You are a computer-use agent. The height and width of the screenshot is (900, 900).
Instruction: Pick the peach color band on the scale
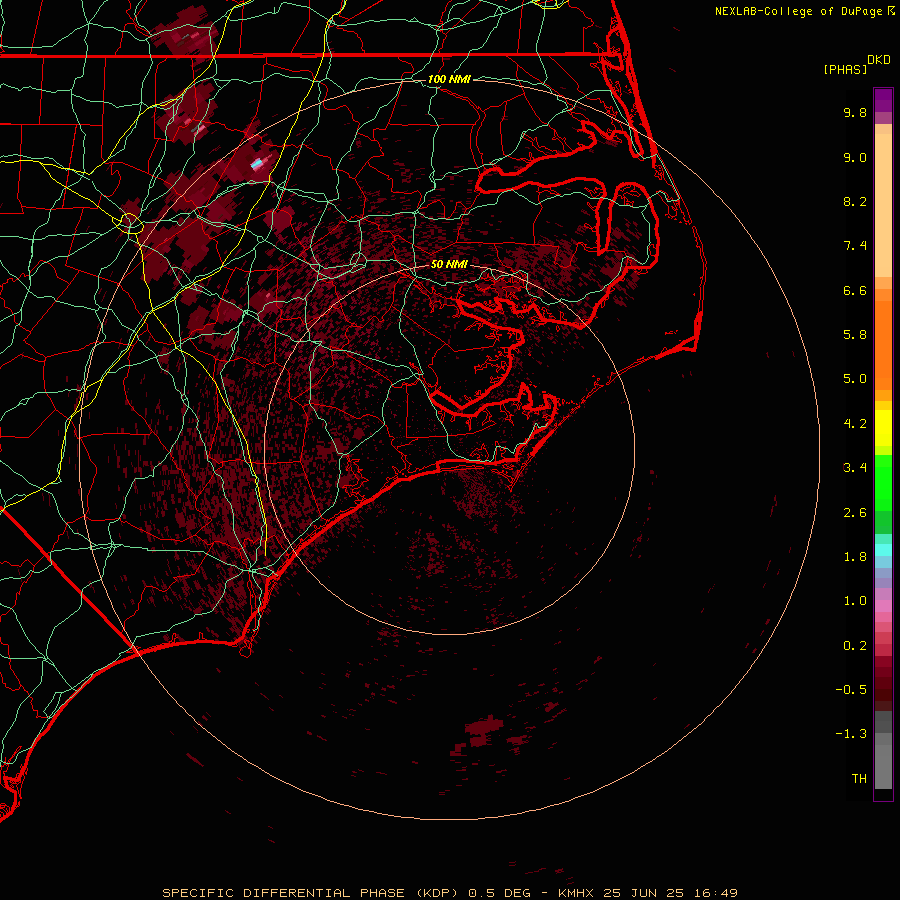883,205
